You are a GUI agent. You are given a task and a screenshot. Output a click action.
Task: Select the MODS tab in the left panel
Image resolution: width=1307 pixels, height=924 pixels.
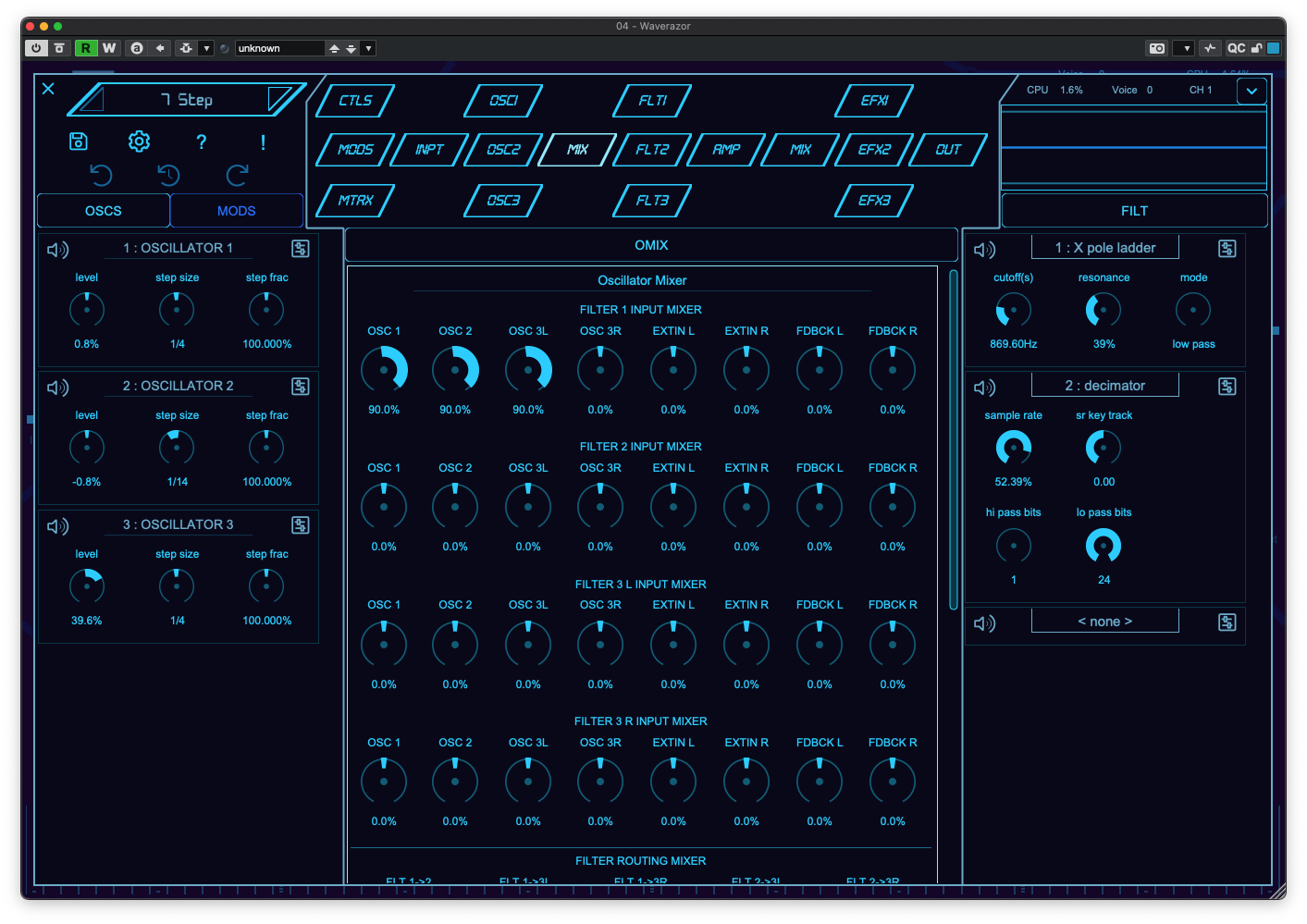click(x=236, y=210)
